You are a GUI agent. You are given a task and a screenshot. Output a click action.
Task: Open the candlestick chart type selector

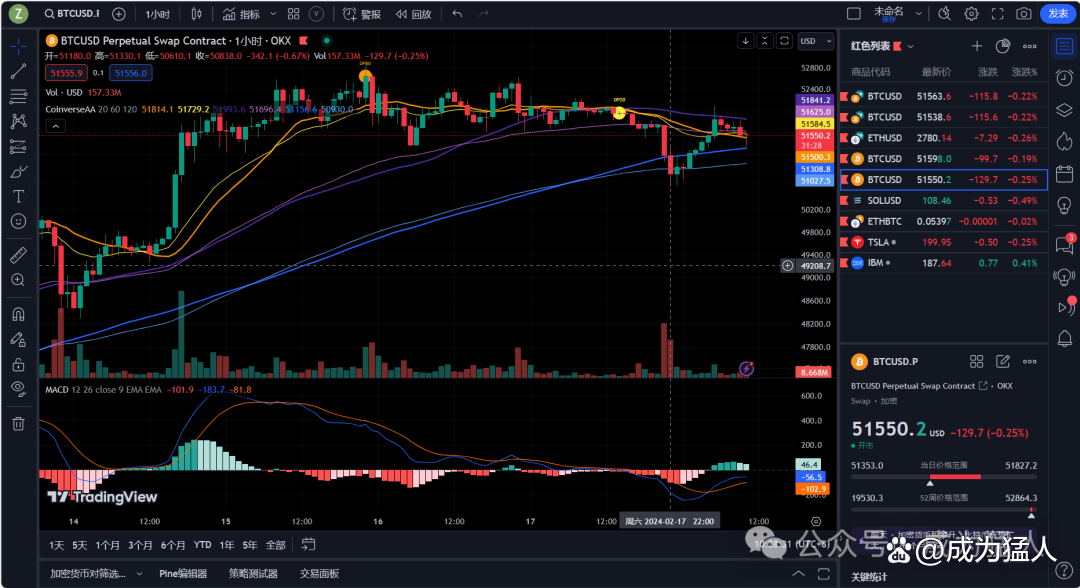coord(196,14)
